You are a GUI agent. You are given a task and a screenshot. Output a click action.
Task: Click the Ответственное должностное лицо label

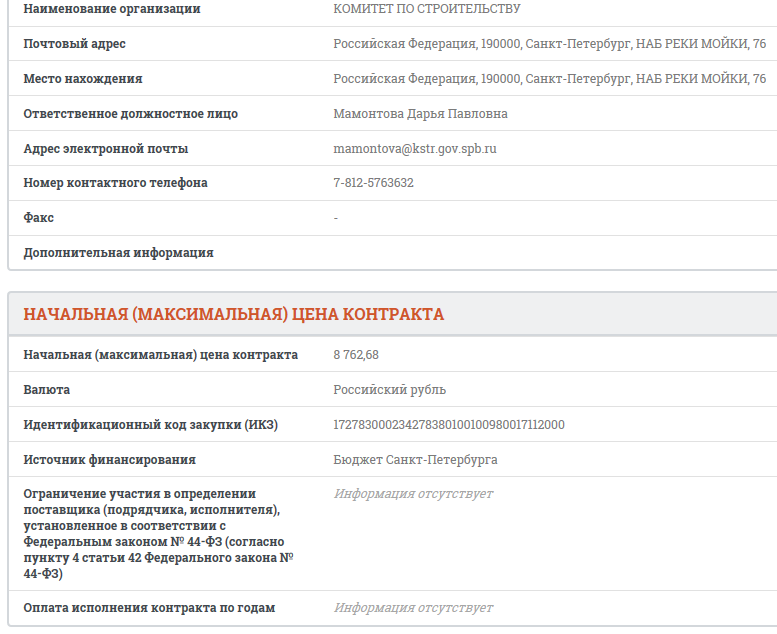point(130,114)
